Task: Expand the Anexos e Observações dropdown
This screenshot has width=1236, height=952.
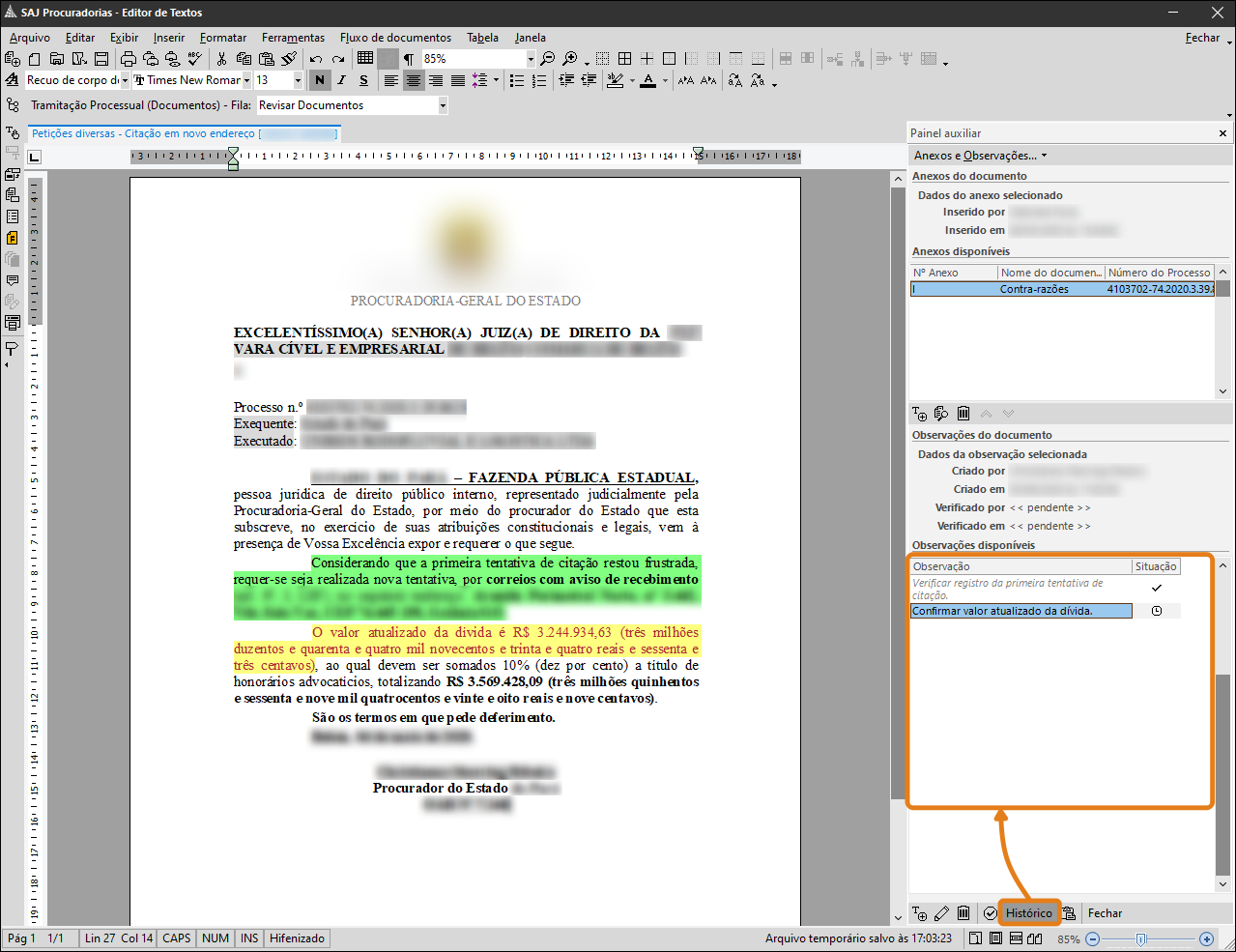Action: point(980,156)
